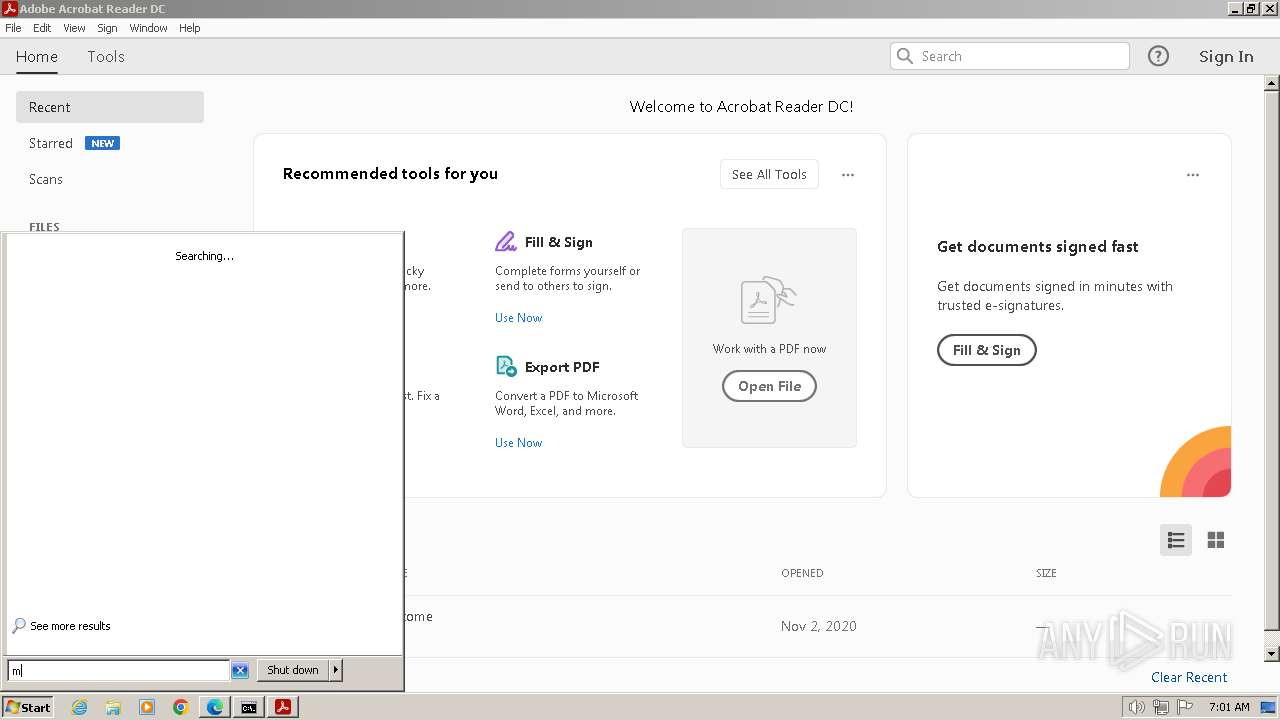The height and width of the screenshot is (720, 1280).
Task: Click the Nov 2, 2020 opened date
Action: (x=819, y=626)
